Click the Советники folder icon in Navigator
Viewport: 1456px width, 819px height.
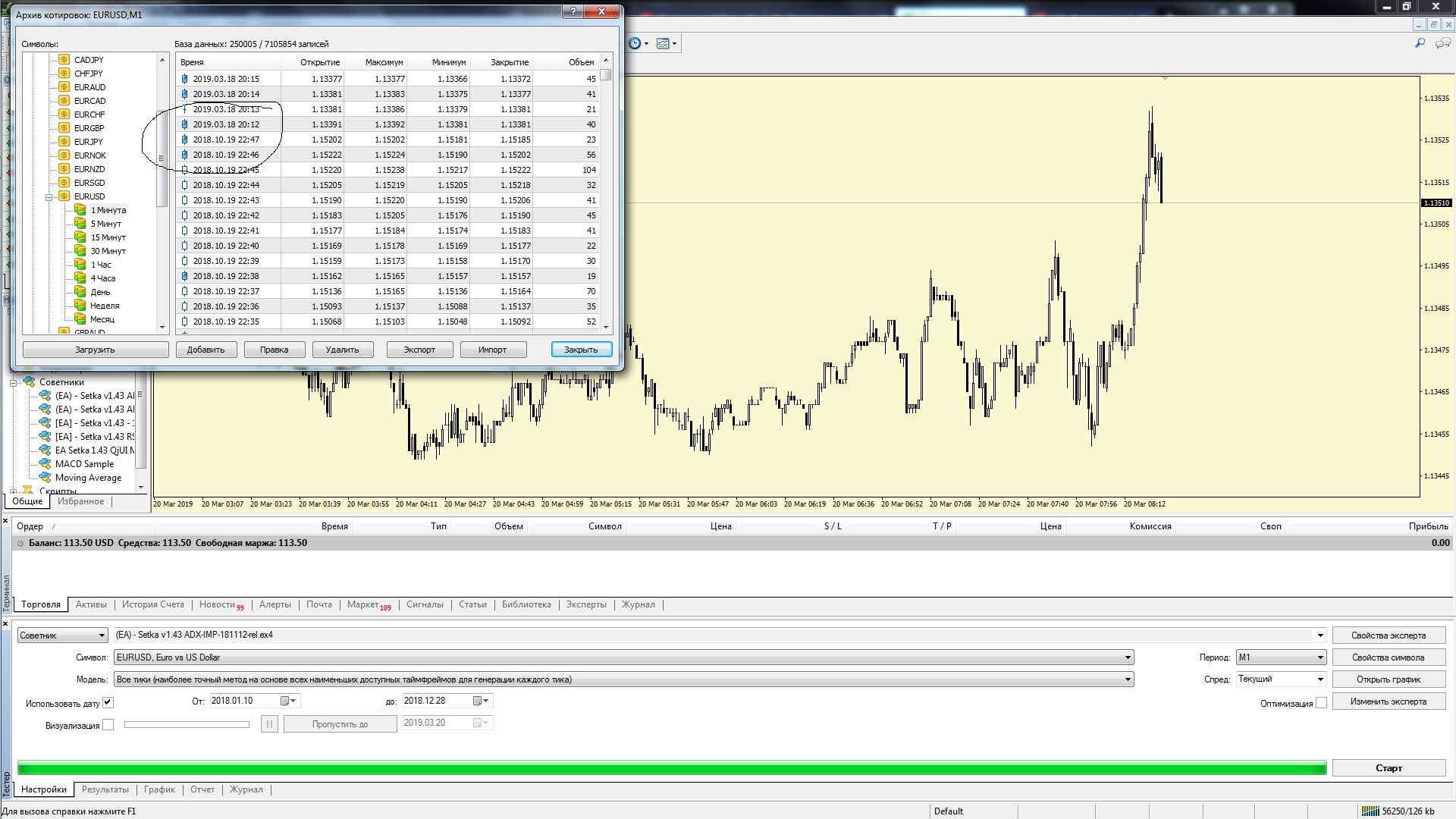(x=30, y=381)
